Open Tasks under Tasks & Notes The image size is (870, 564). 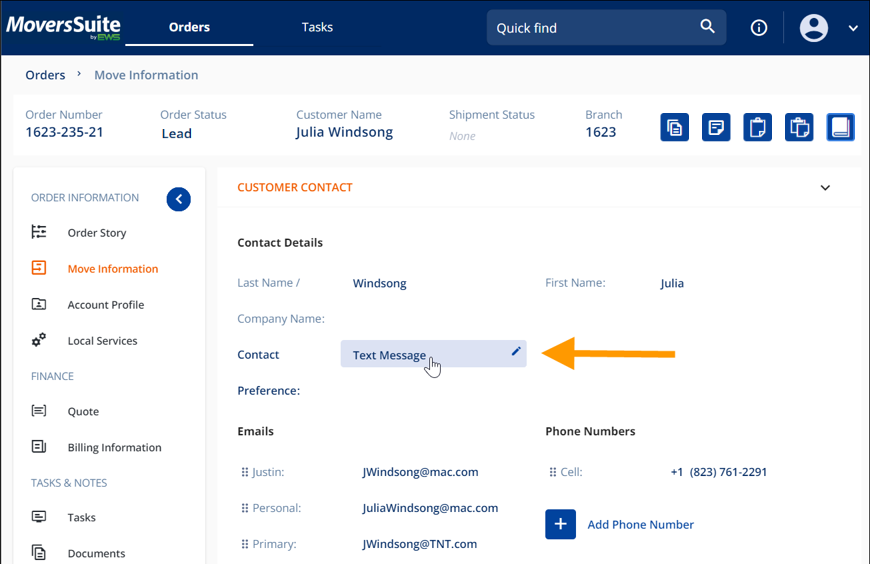82,517
